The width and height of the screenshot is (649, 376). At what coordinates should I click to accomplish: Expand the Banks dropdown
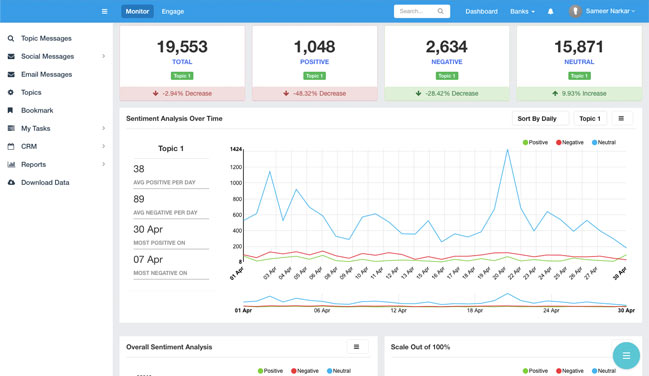click(x=522, y=11)
